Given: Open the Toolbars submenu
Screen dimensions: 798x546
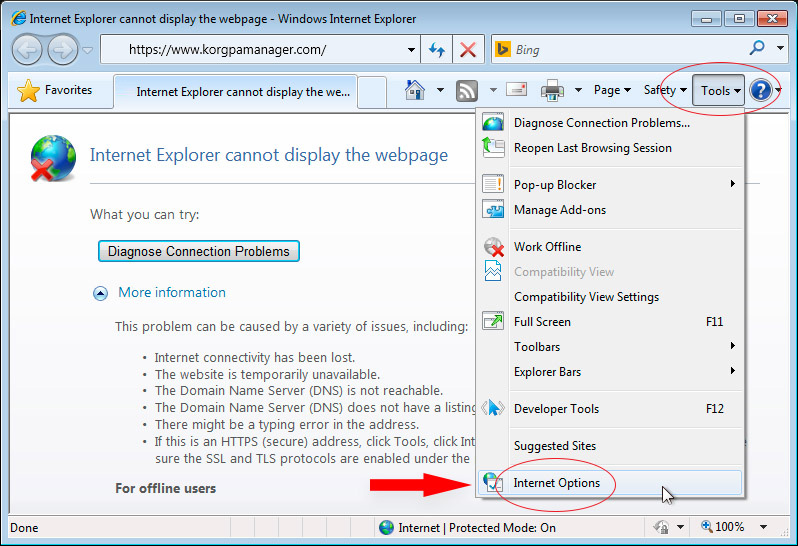Looking at the screenshot, I should tap(611, 347).
